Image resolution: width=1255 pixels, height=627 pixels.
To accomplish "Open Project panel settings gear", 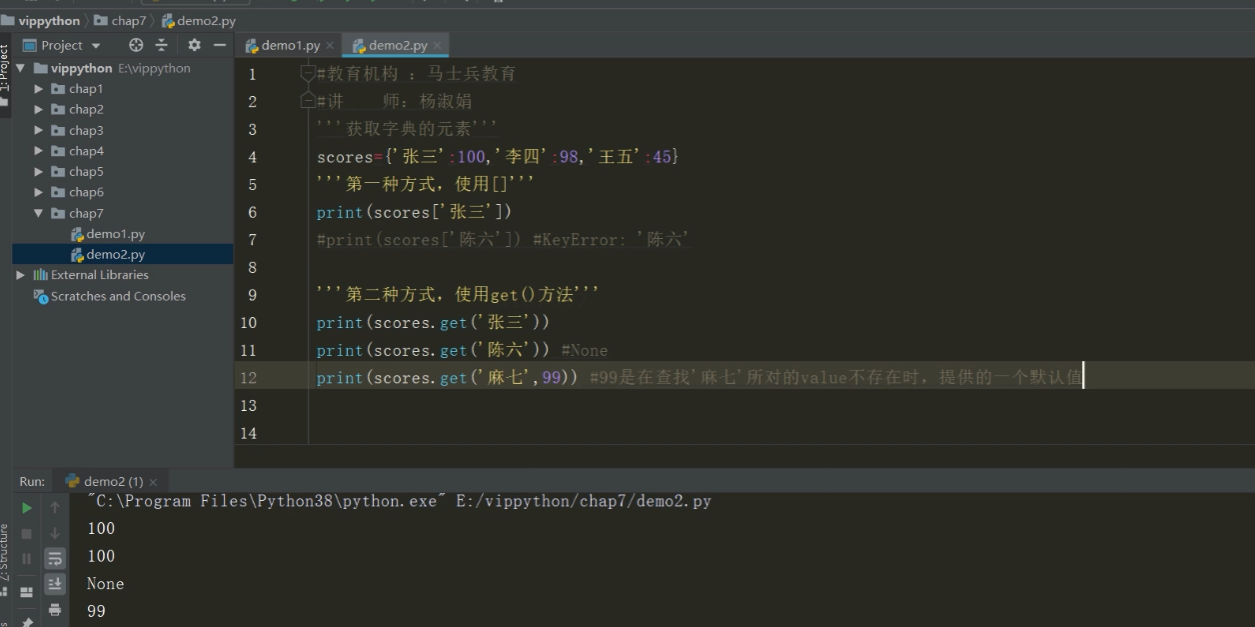I will pyautogui.click(x=194, y=45).
